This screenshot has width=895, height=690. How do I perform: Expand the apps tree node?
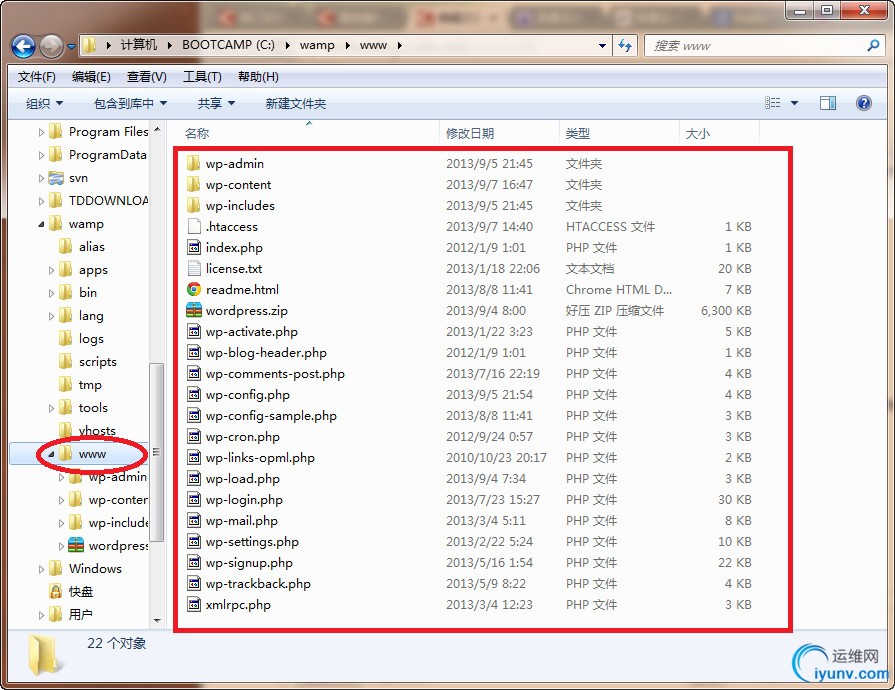pos(51,271)
